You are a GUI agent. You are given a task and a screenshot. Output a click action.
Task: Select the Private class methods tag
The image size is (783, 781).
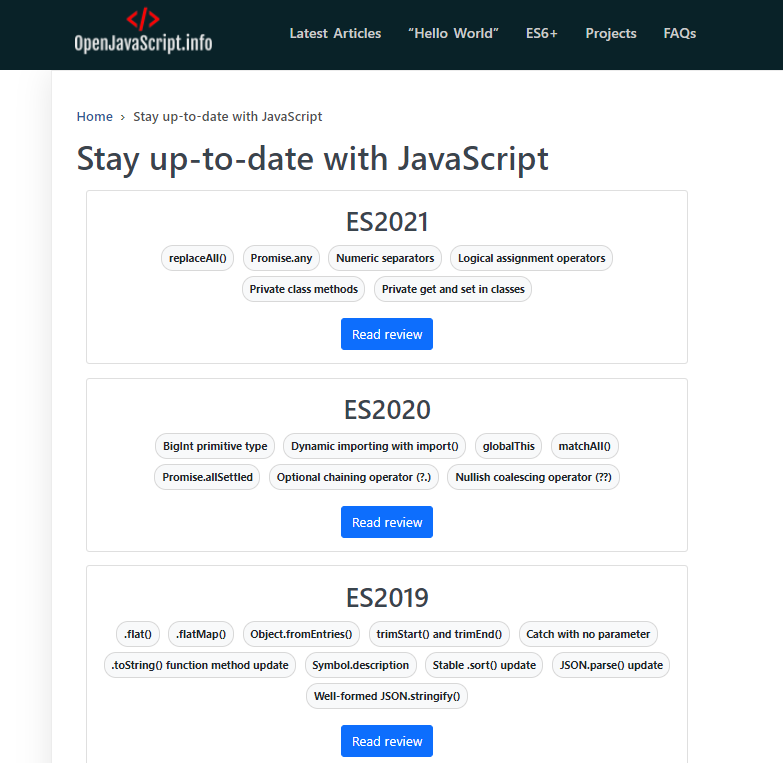point(304,289)
